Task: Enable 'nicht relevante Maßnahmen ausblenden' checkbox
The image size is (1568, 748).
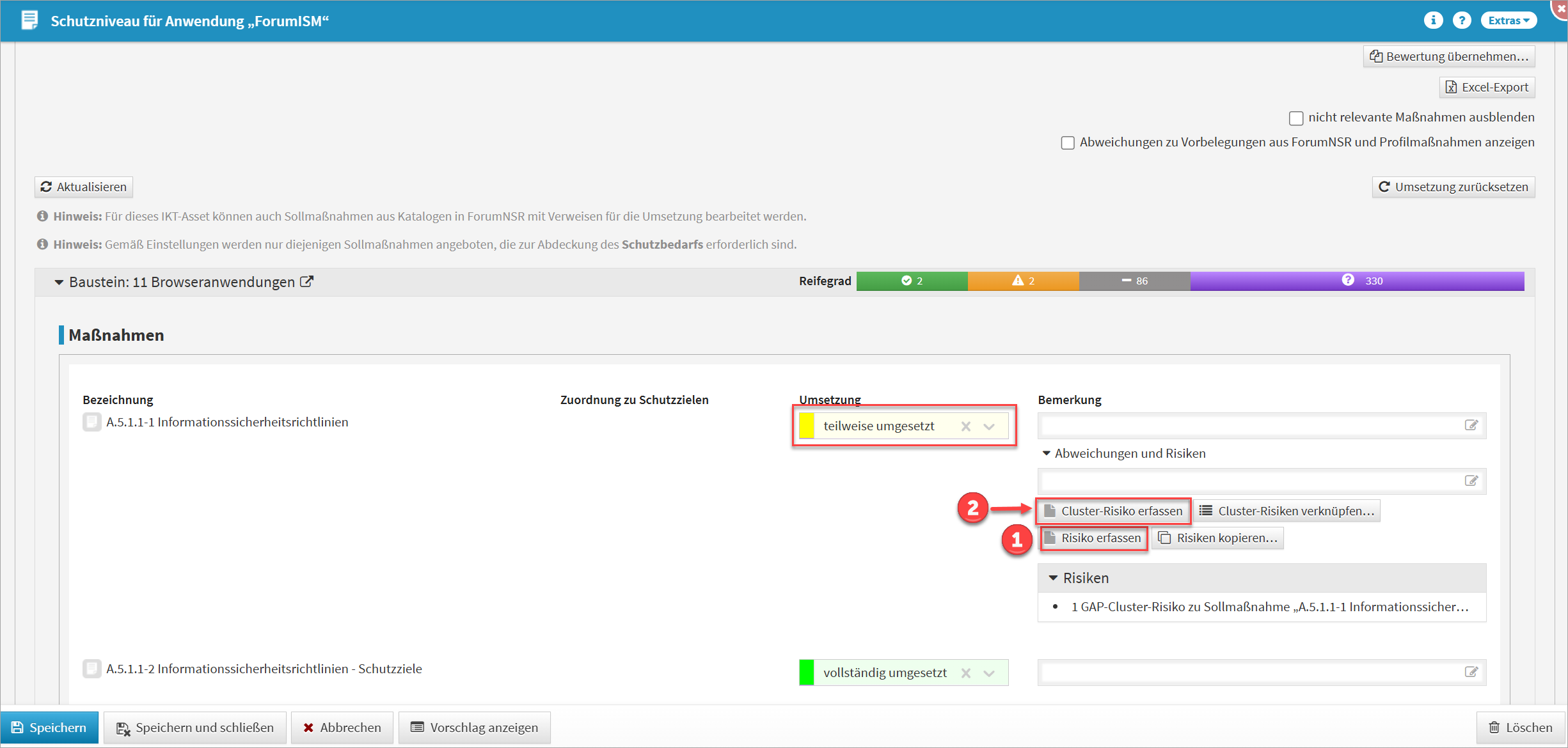Action: coord(1295,118)
